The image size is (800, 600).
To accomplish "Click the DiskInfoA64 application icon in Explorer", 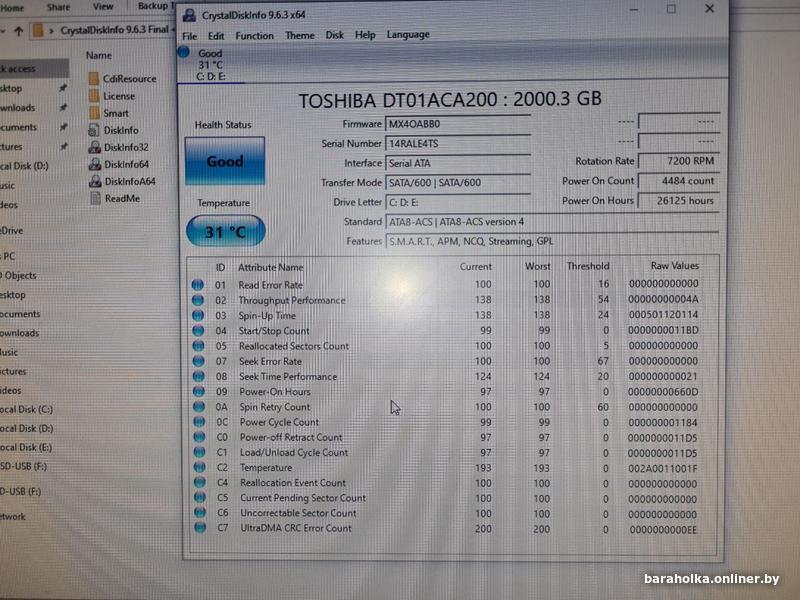I will pyautogui.click(x=95, y=181).
